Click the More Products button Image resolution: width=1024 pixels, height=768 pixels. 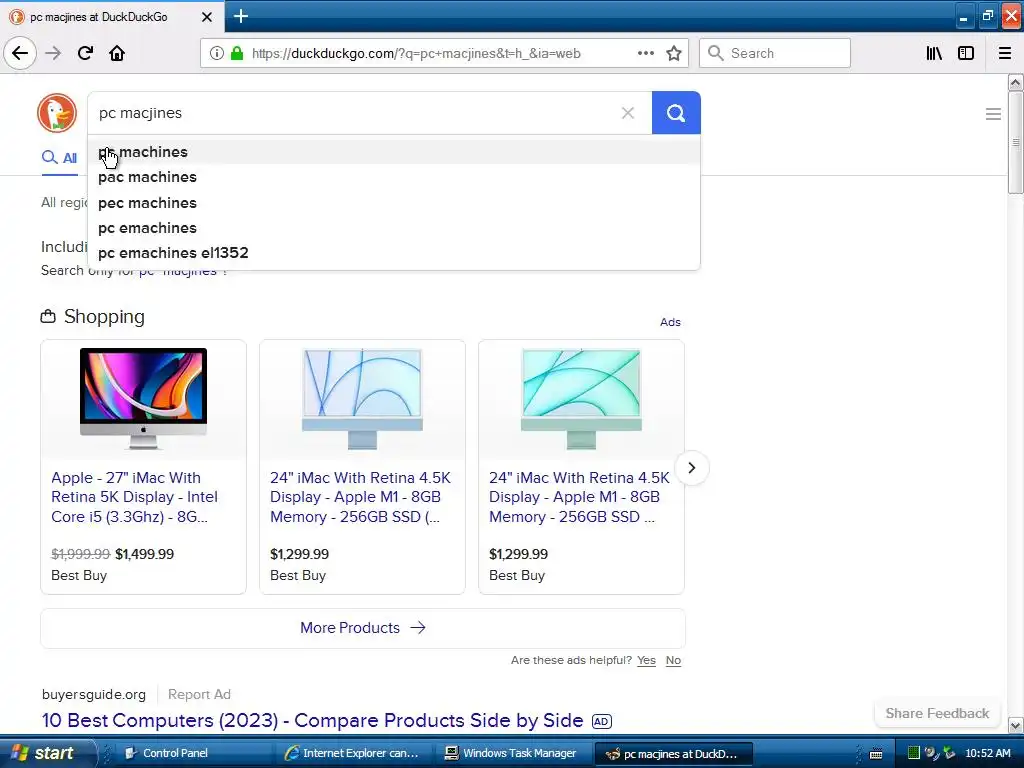(x=363, y=628)
